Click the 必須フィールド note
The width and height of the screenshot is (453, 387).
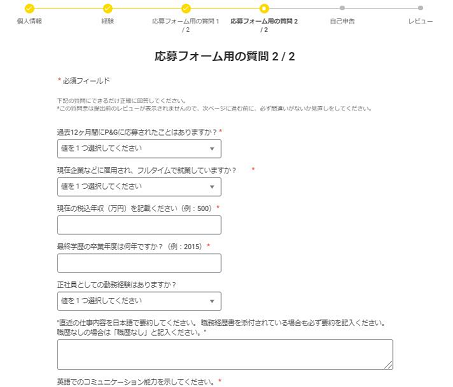click(84, 81)
